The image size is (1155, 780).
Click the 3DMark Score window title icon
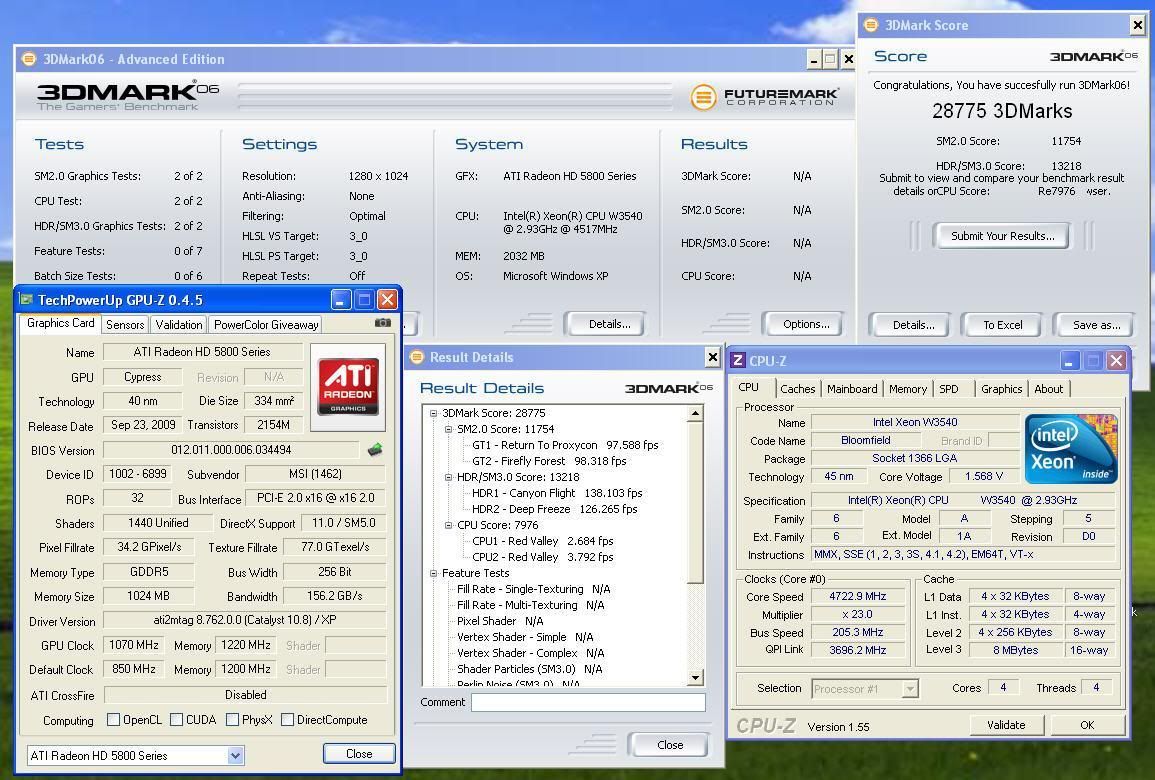tap(871, 25)
